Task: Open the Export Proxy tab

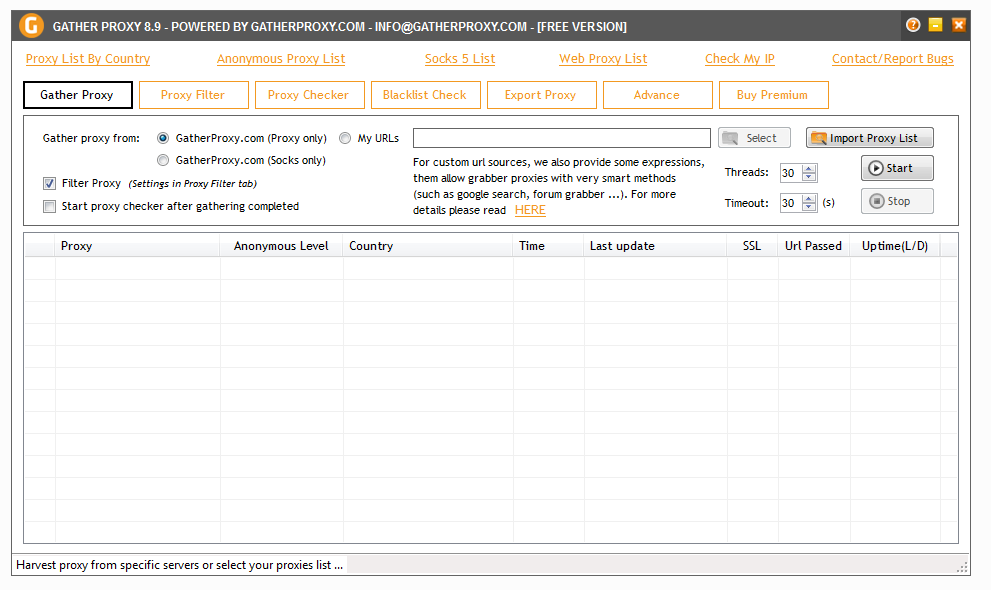Action: click(x=542, y=95)
